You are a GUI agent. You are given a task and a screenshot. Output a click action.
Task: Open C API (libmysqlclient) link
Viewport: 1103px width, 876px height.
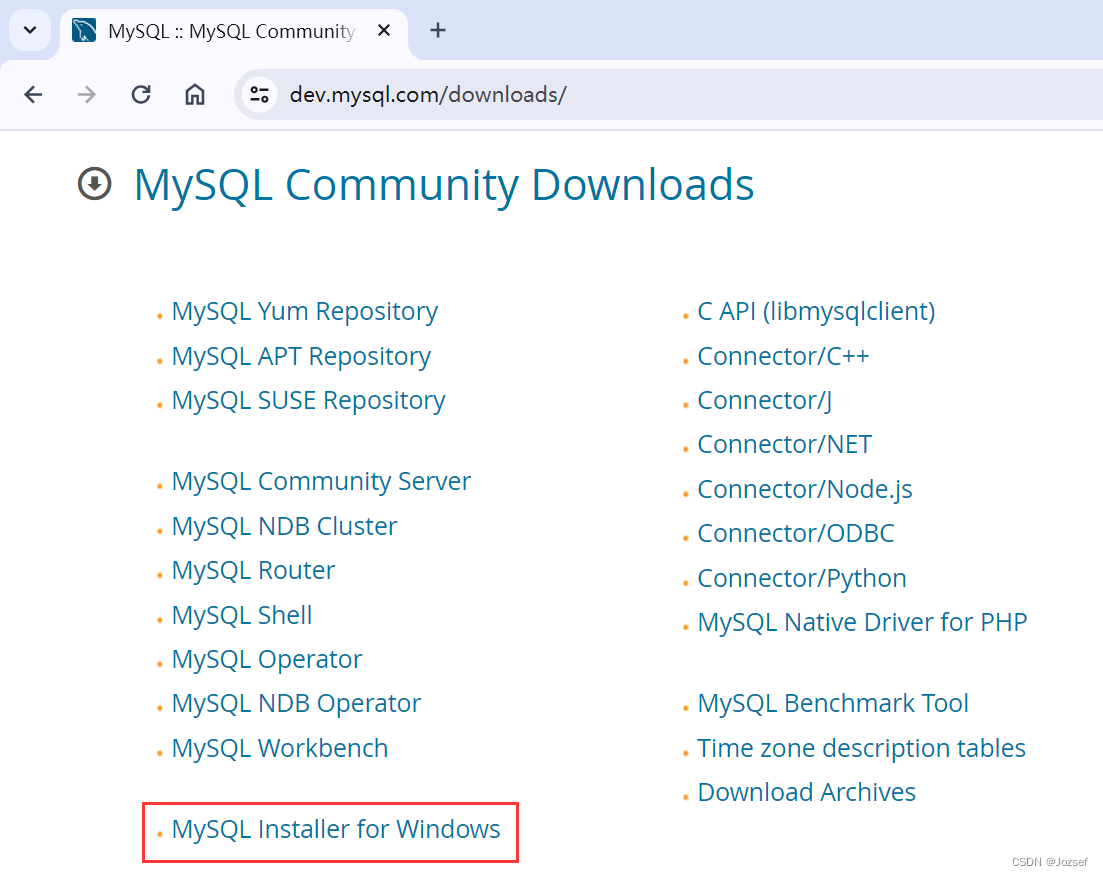816,312
